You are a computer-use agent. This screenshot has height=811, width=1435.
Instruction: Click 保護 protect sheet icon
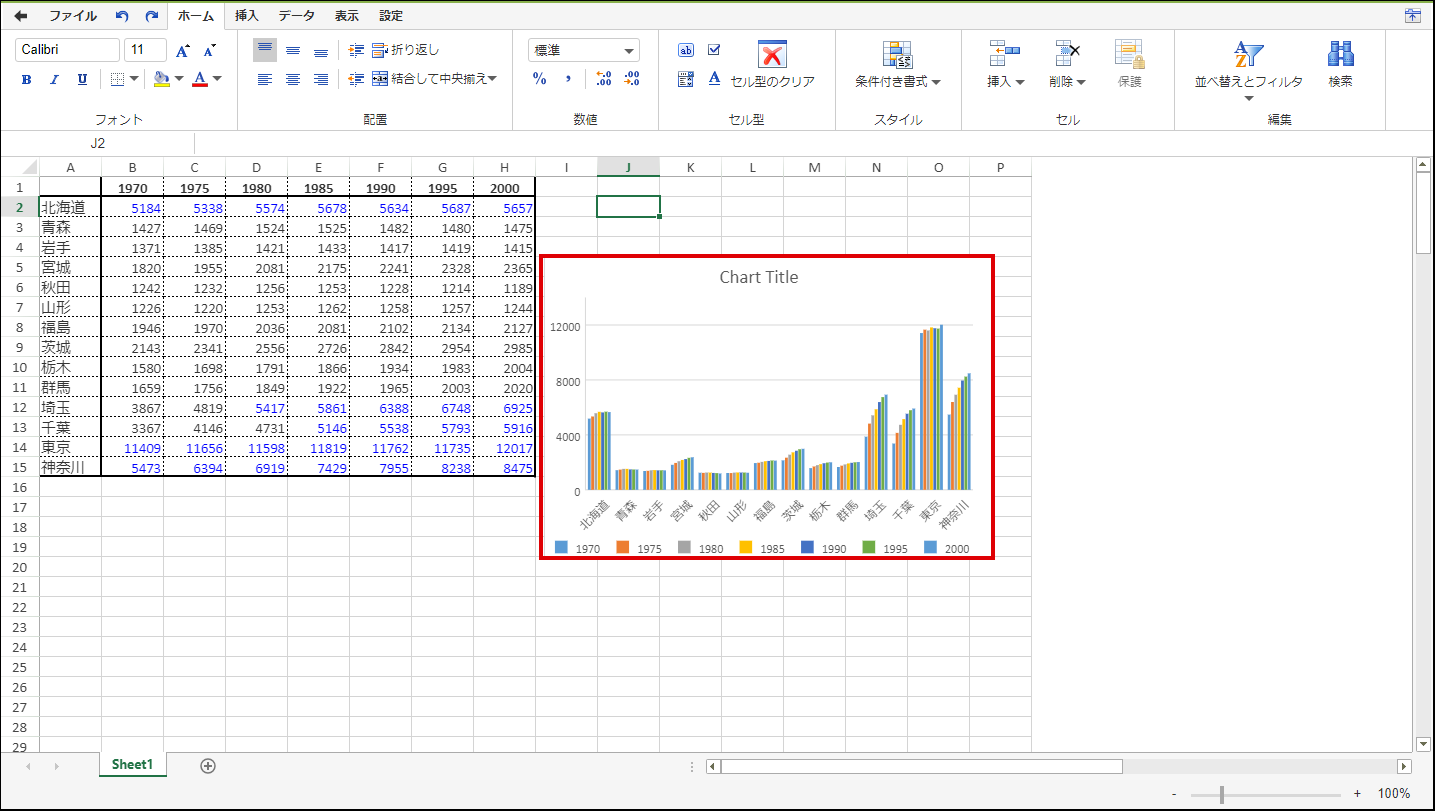pyautogui.click(x=1130, y=65)
